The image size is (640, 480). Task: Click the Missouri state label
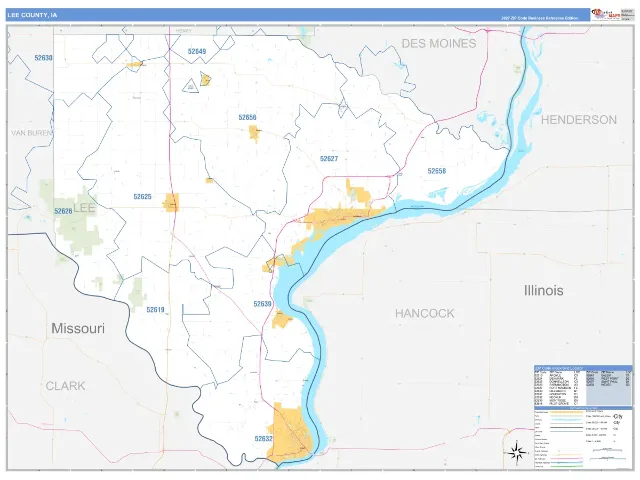click(x=78, y=329)
